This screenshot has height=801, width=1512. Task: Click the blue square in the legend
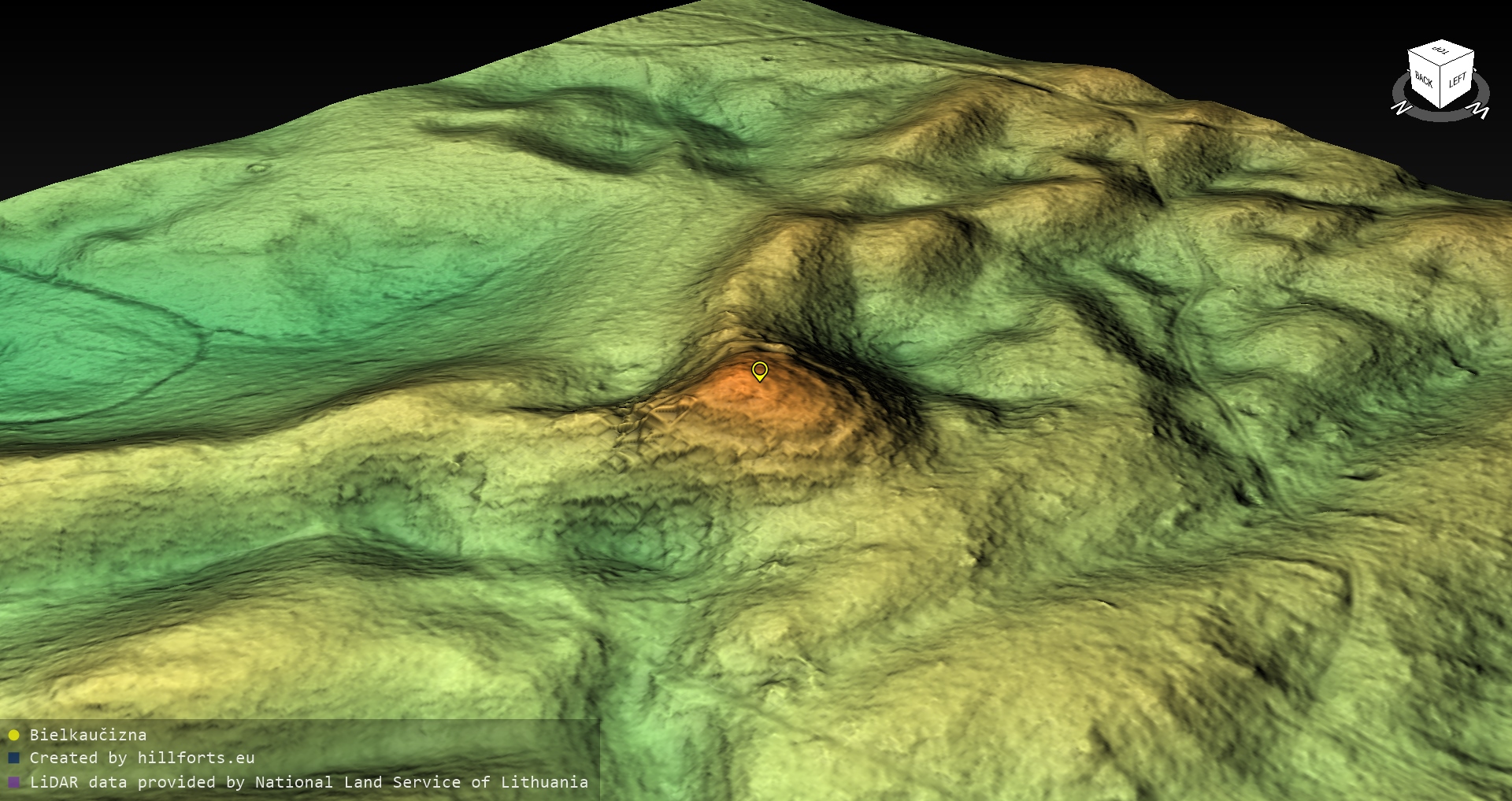point(13,758)
